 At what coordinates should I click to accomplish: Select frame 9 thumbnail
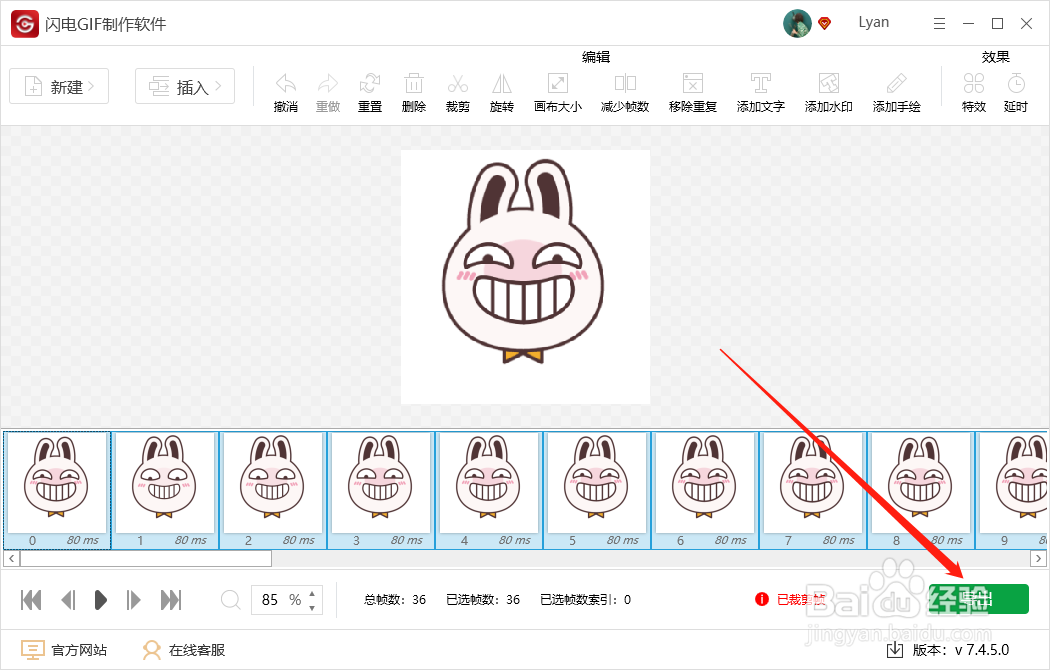tap(1012, 490)
